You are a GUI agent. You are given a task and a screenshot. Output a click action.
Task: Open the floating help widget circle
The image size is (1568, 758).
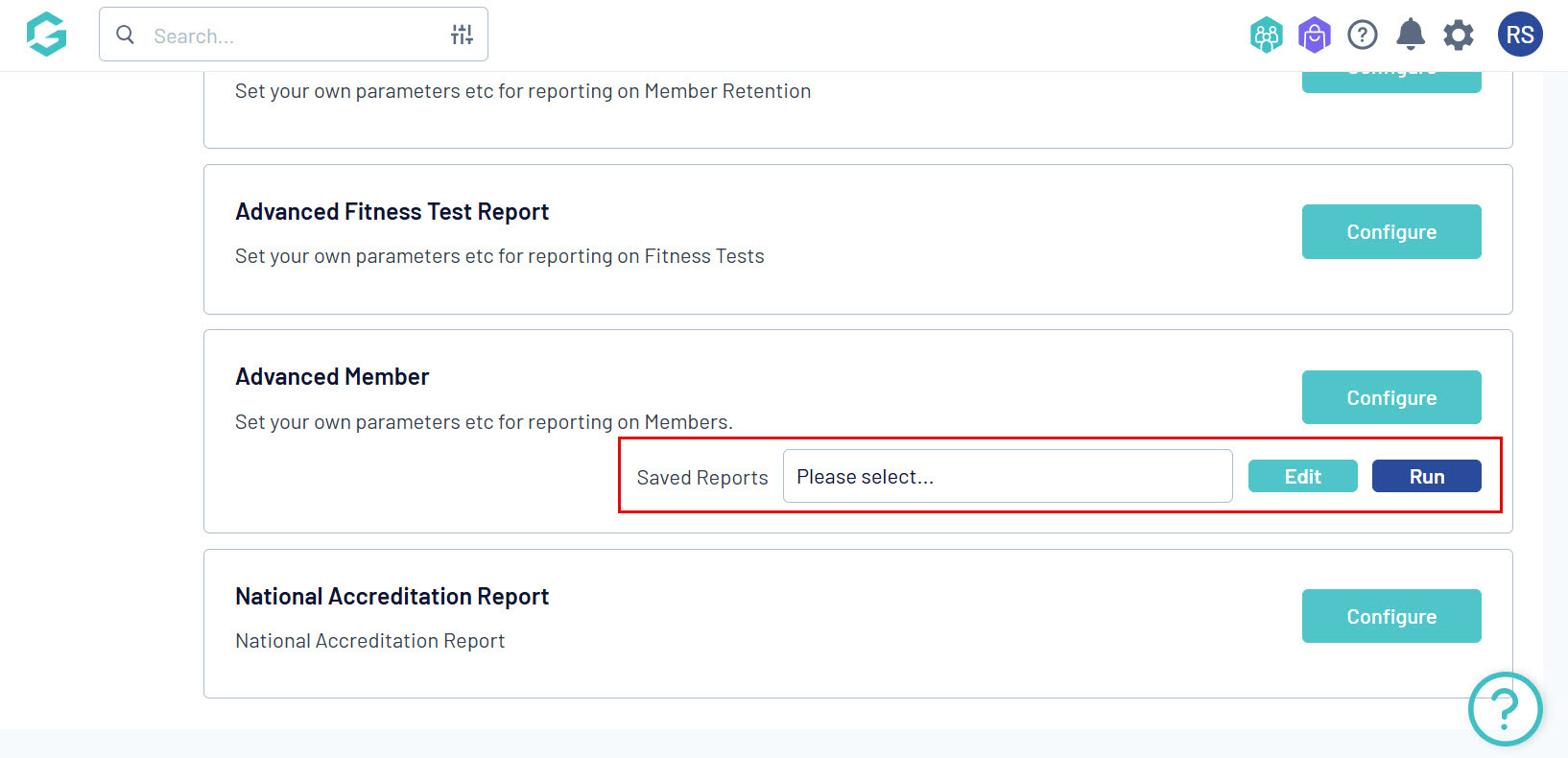click(1505, 709)
